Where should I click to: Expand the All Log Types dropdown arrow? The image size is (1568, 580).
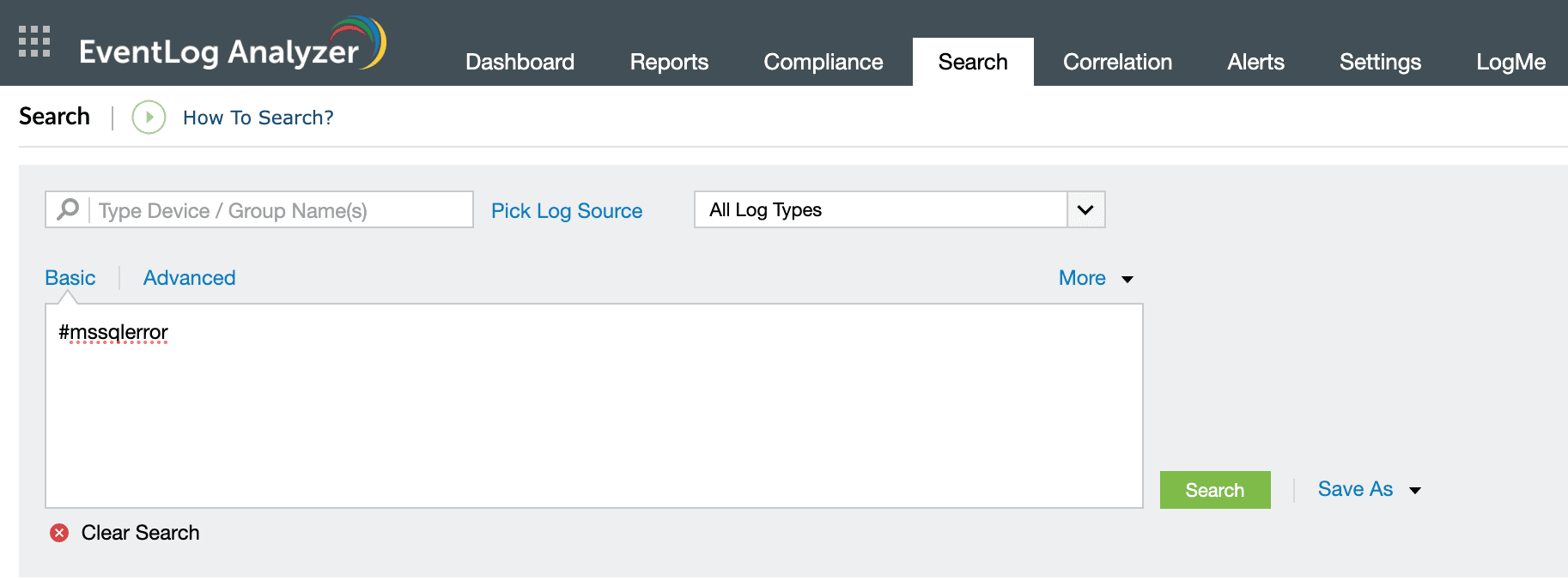click(1085, 210)
